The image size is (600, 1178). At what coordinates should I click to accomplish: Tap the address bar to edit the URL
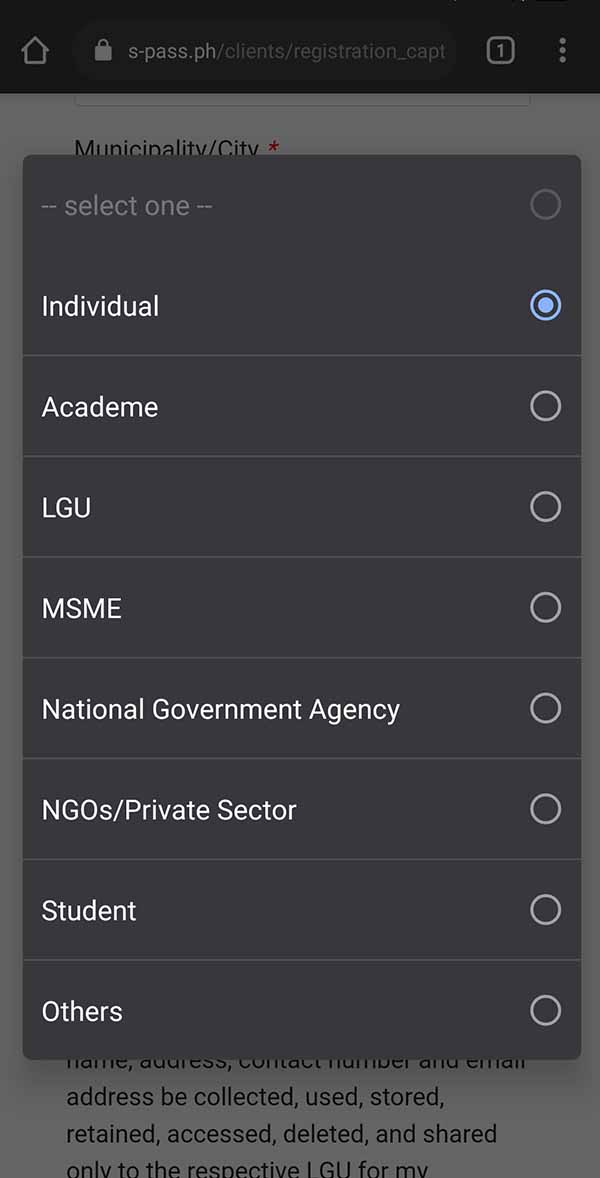[x=280, y=50]
